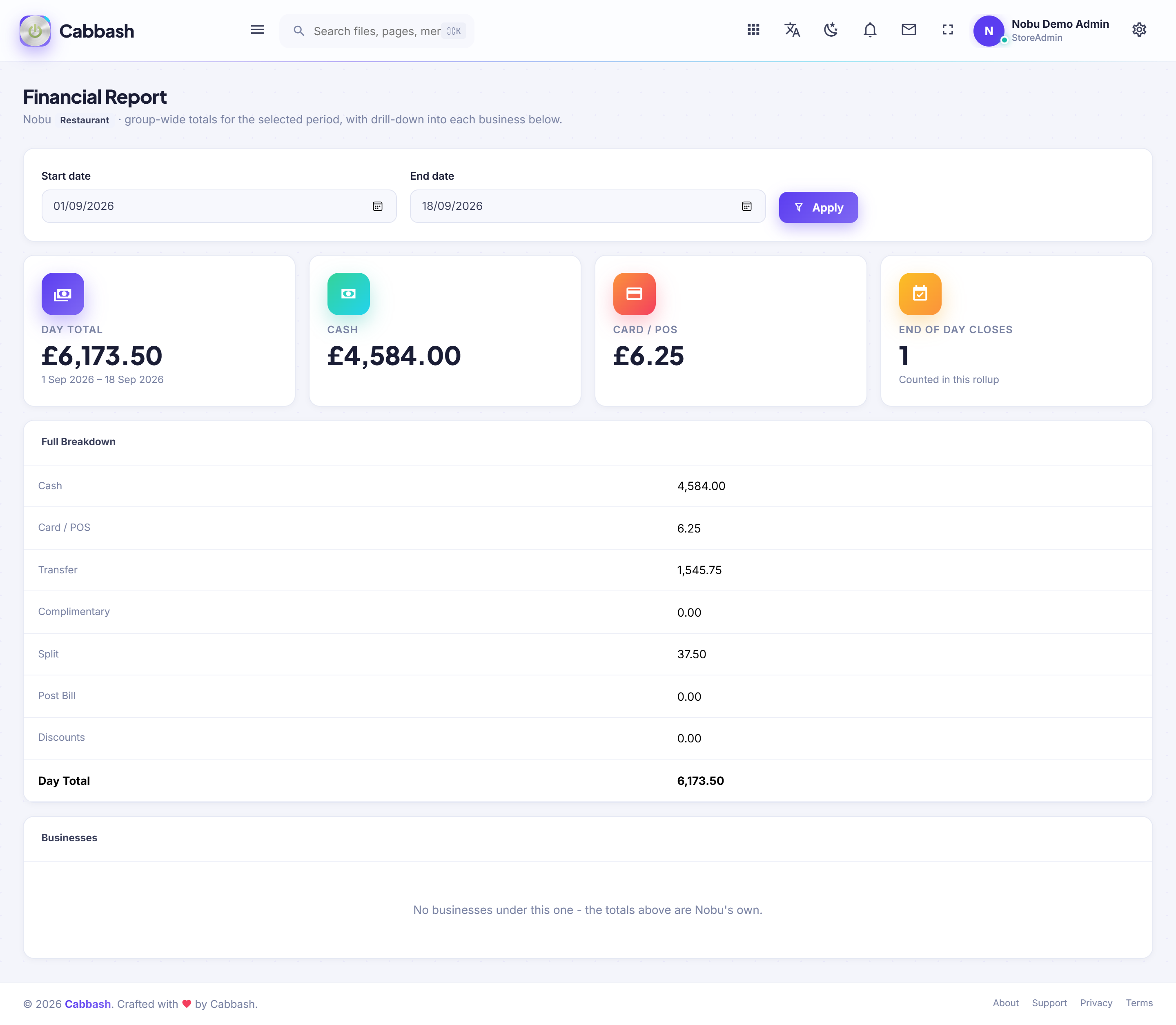Click the Full Breakdown heading
This screenshot has width=1176, height=1025.
78,441
